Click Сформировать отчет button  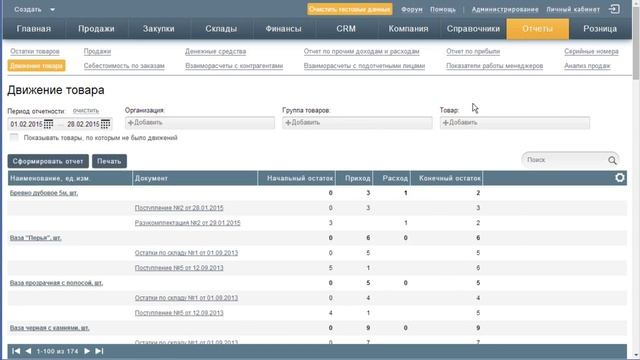coord(48,161)
